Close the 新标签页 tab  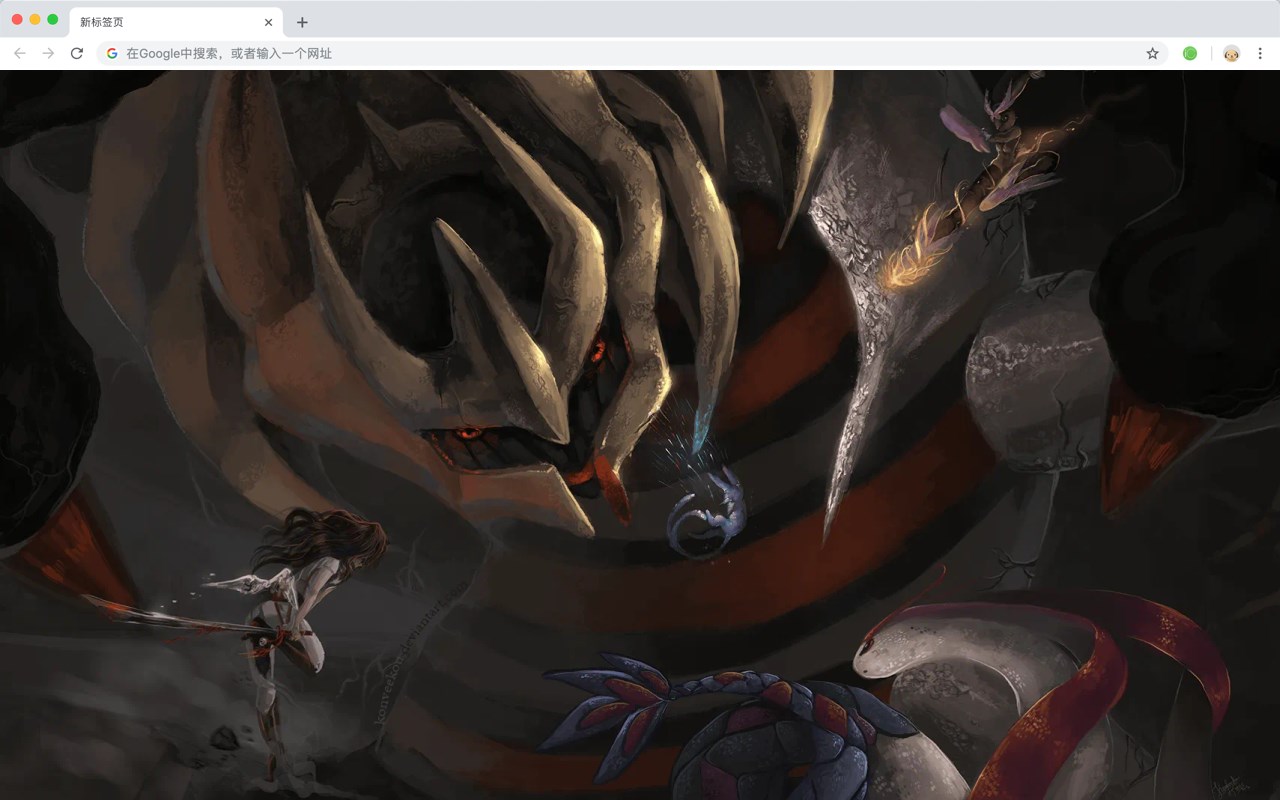(x=268, y=22)
